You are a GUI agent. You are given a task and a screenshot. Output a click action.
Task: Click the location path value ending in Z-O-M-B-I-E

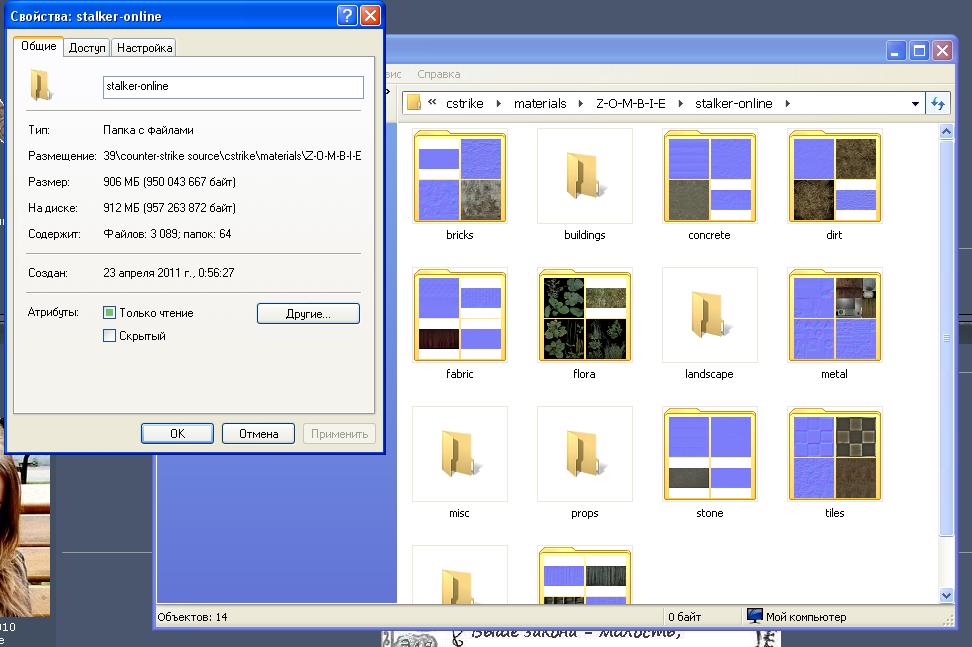(x=232, y=156)
